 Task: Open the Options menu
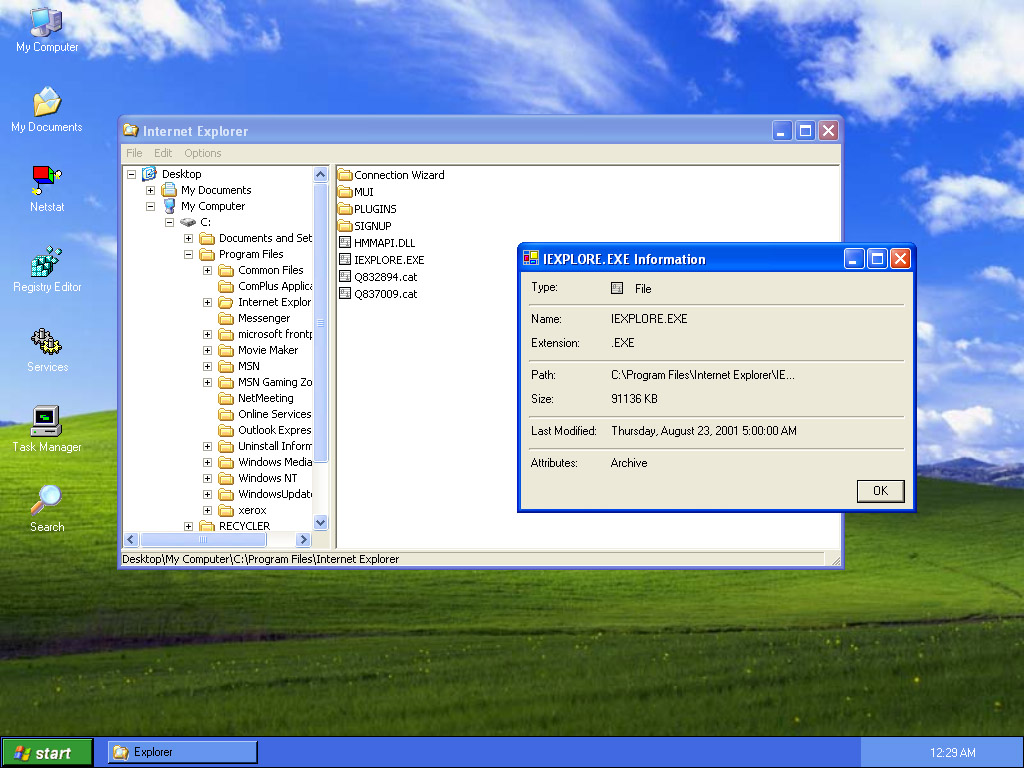coord(202,153)
